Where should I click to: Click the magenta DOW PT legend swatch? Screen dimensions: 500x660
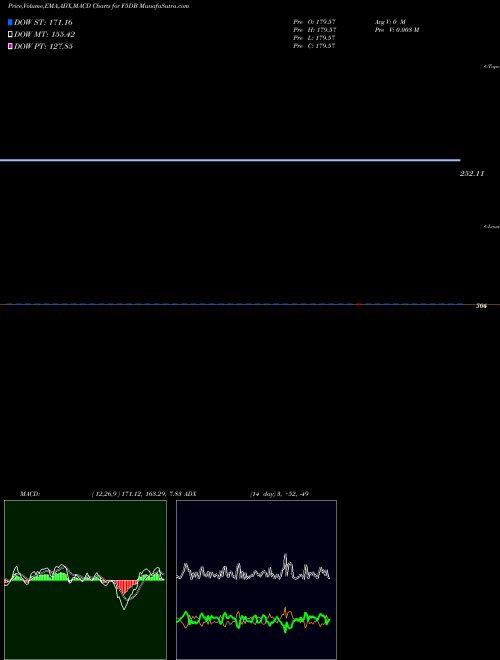tap(10, 46)
